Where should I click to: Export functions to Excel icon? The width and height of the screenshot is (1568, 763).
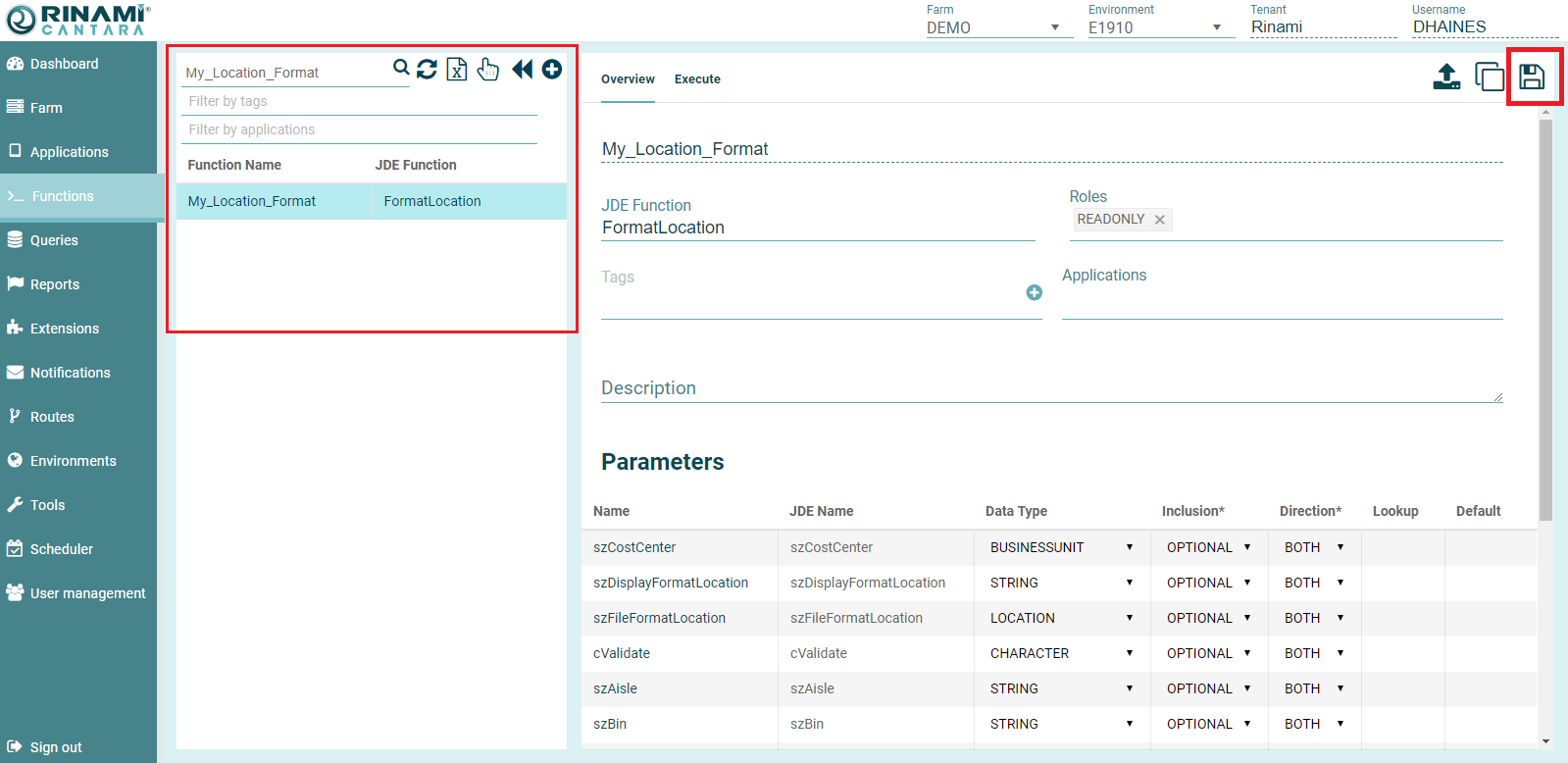(457, 69)
